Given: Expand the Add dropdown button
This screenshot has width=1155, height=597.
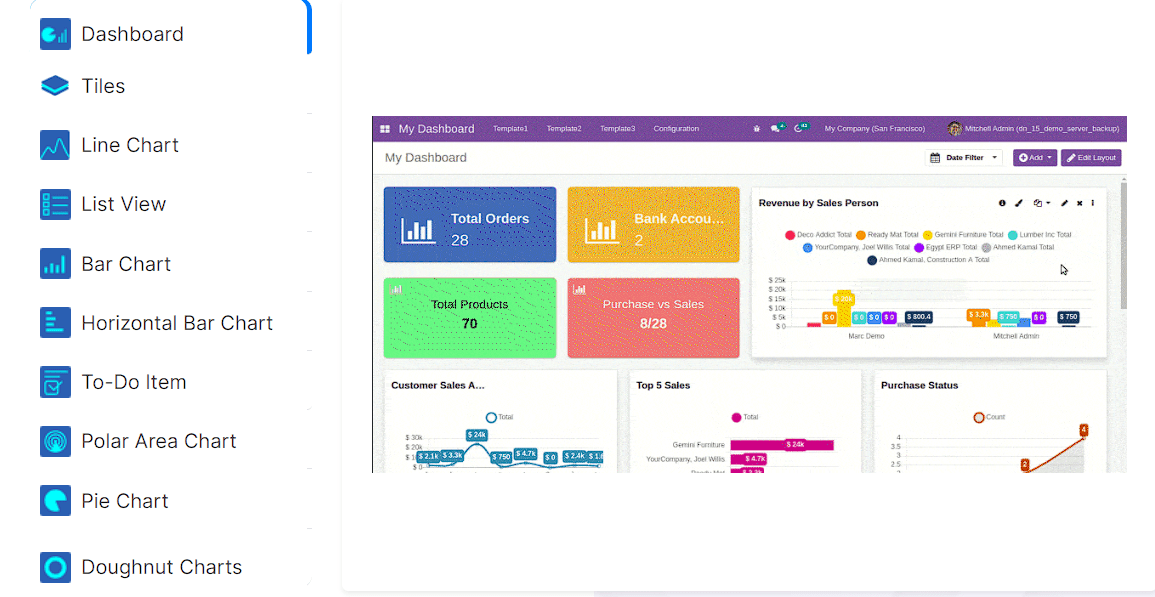Looking at the screenshot, I should click(x=1034, y=158).
